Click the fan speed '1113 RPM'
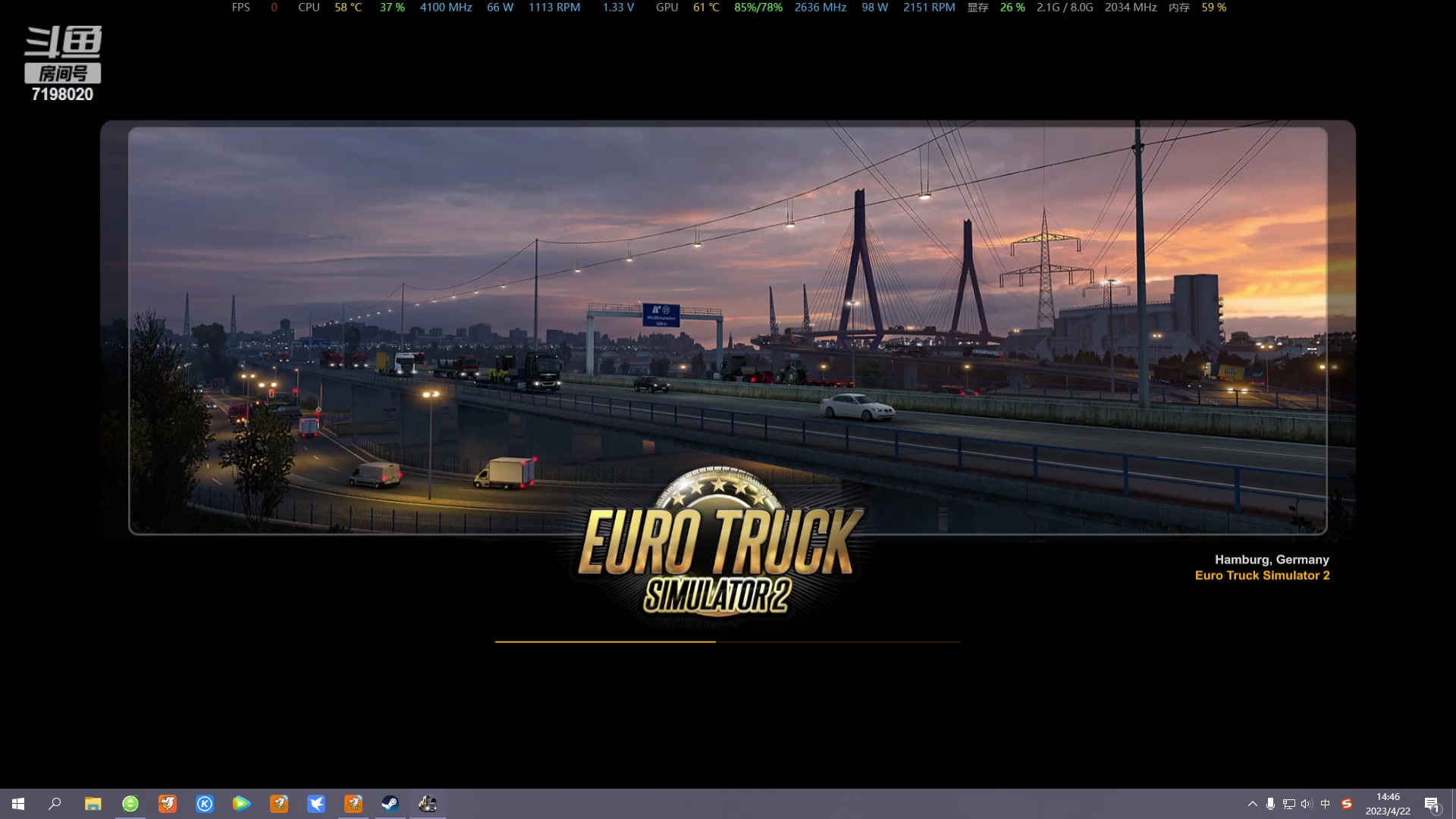This screenshot has width=1456, height=819. pyautogui.click(x=554, y=7)
